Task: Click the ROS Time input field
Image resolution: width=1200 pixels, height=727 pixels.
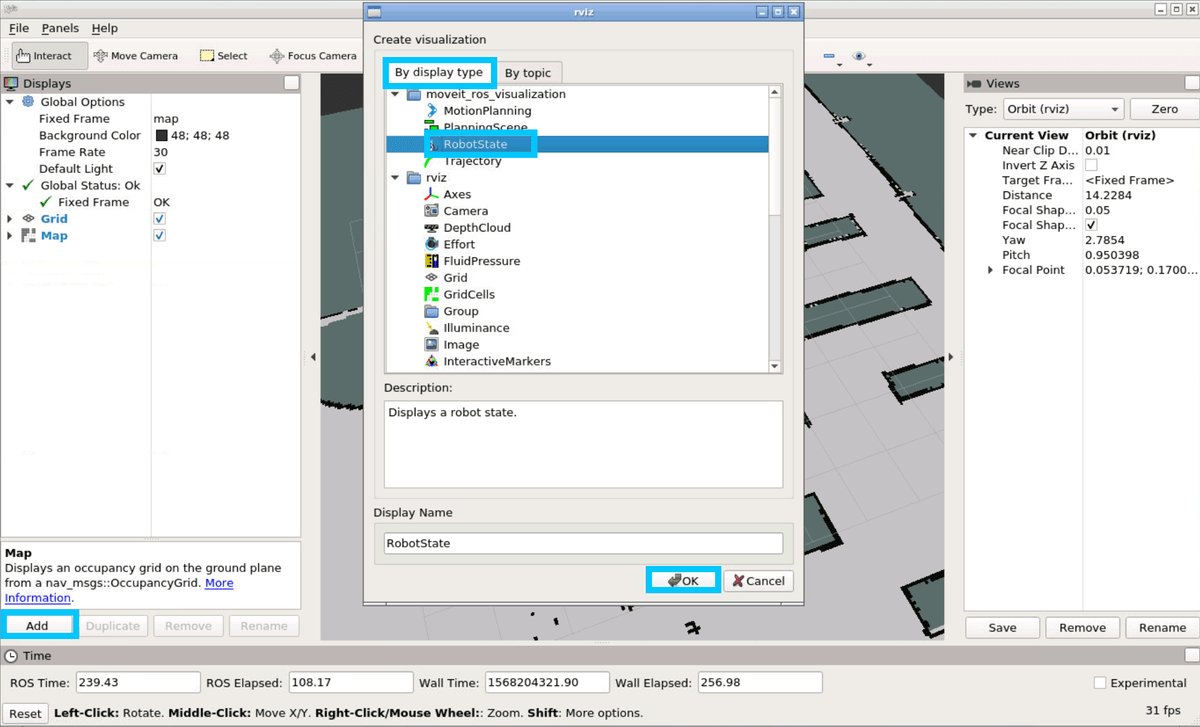Action: pos(137,682)
